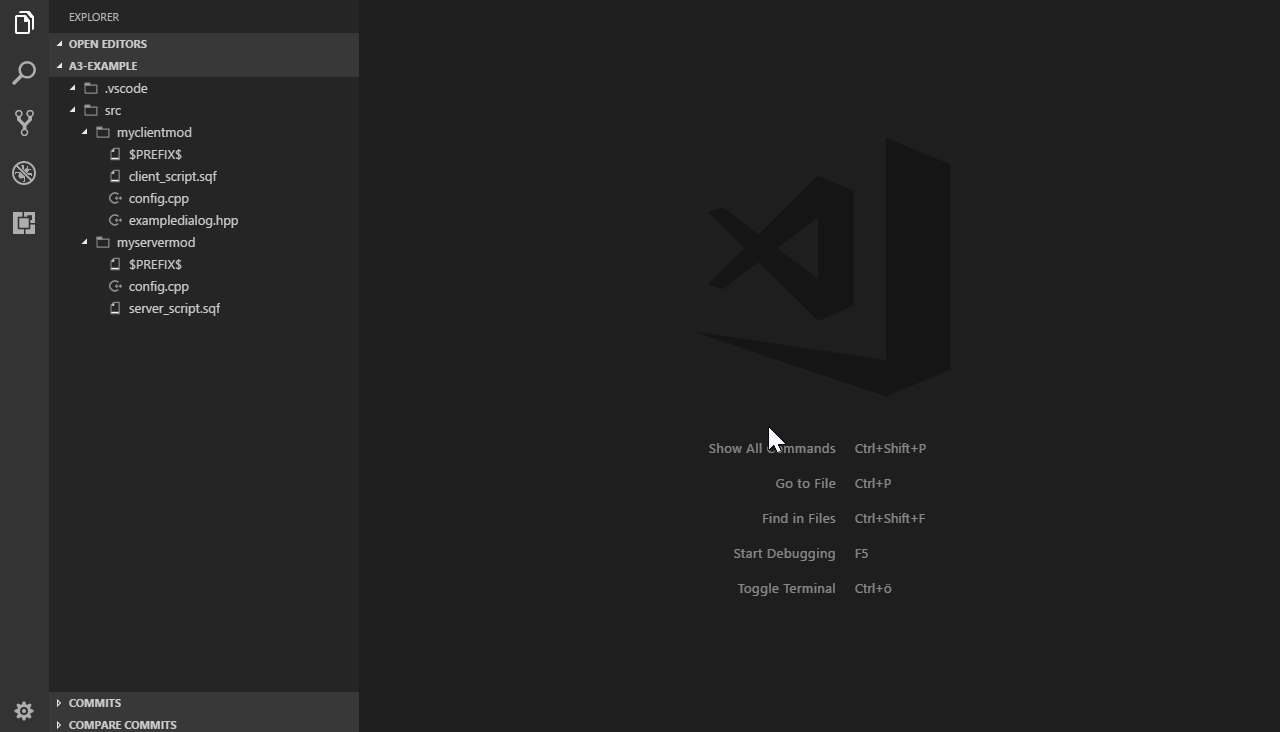This screenshot has height=732, width=1280.
Task: Click C++ icon of myservermod config.cpp
Action: click(115, 286)
